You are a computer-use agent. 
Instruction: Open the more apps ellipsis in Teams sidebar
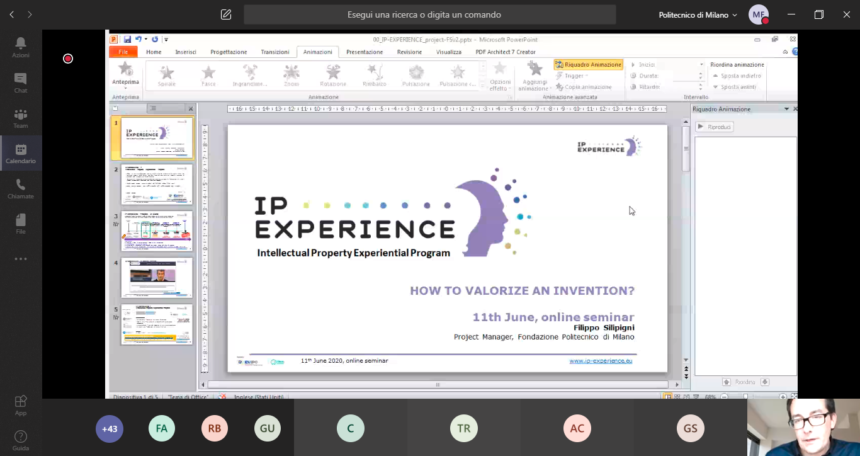click(21, 259)
